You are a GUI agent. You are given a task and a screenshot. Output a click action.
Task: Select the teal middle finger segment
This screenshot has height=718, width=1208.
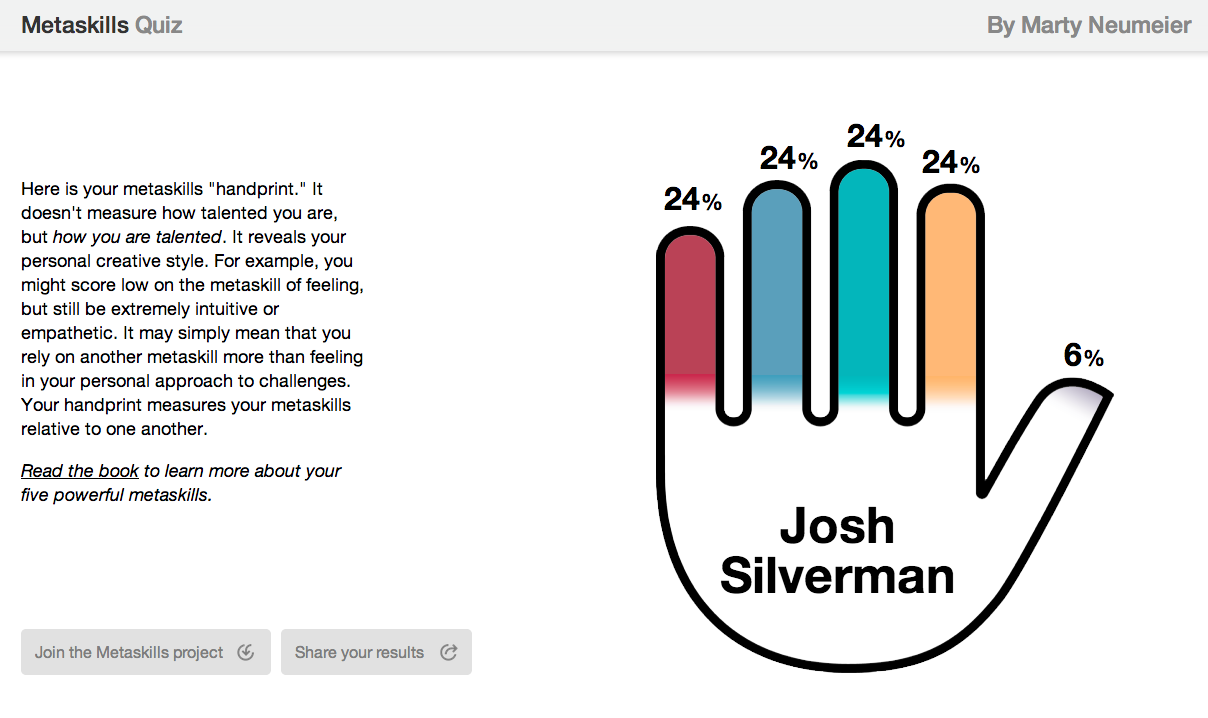(x=864, y=284)
